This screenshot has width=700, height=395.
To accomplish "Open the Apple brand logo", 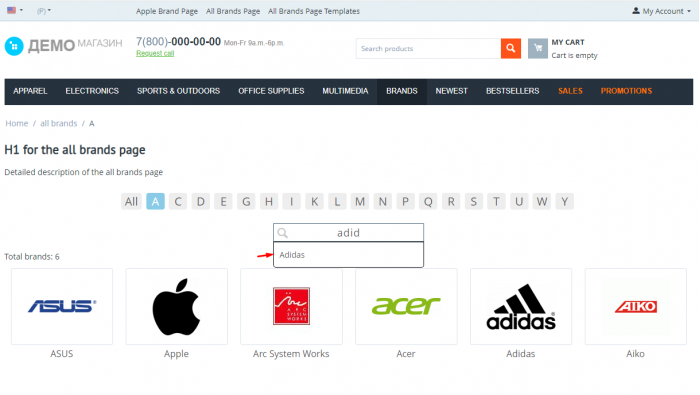I will (x=176, y=306).
